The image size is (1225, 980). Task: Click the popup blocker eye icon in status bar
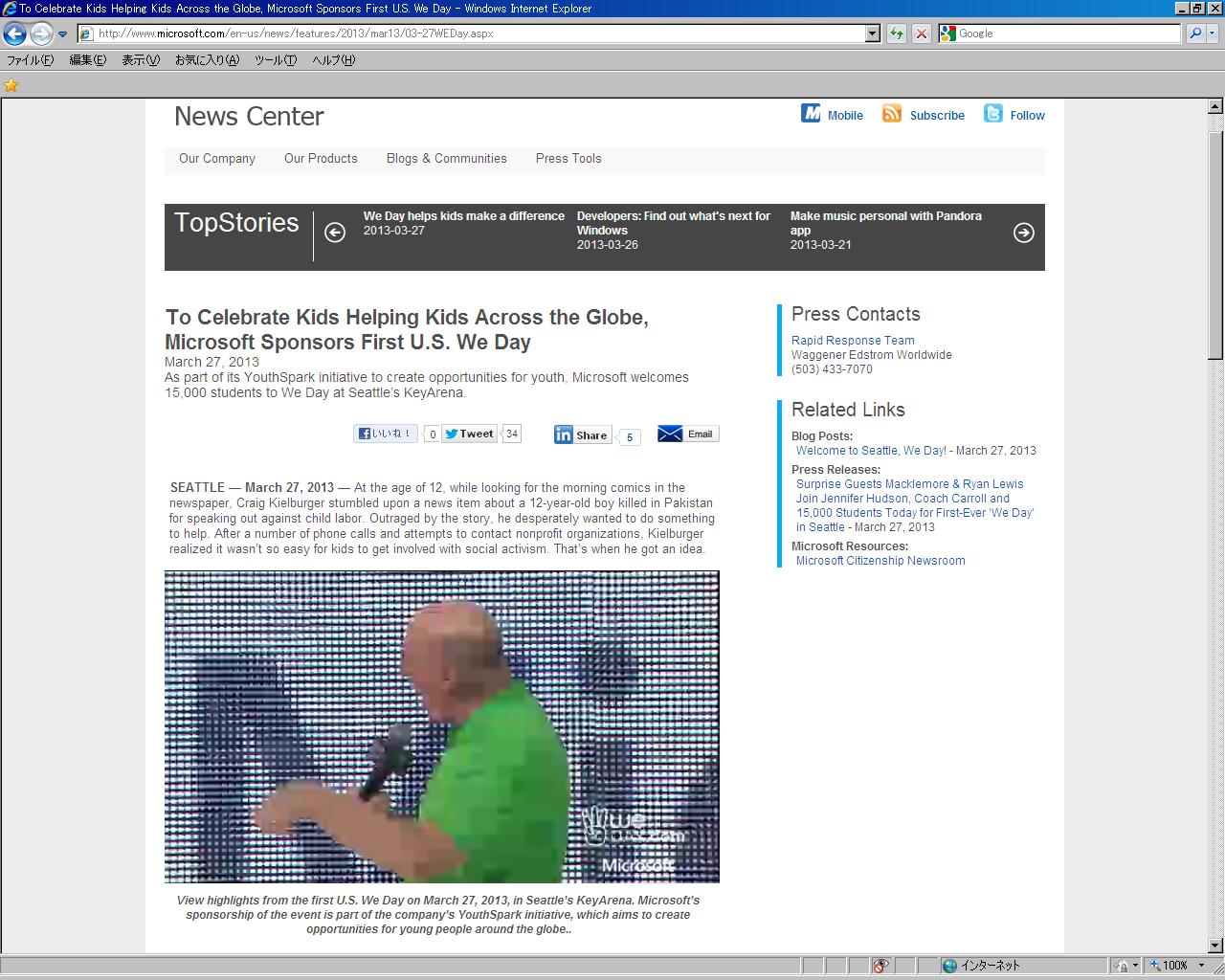(x=880, y=966)
